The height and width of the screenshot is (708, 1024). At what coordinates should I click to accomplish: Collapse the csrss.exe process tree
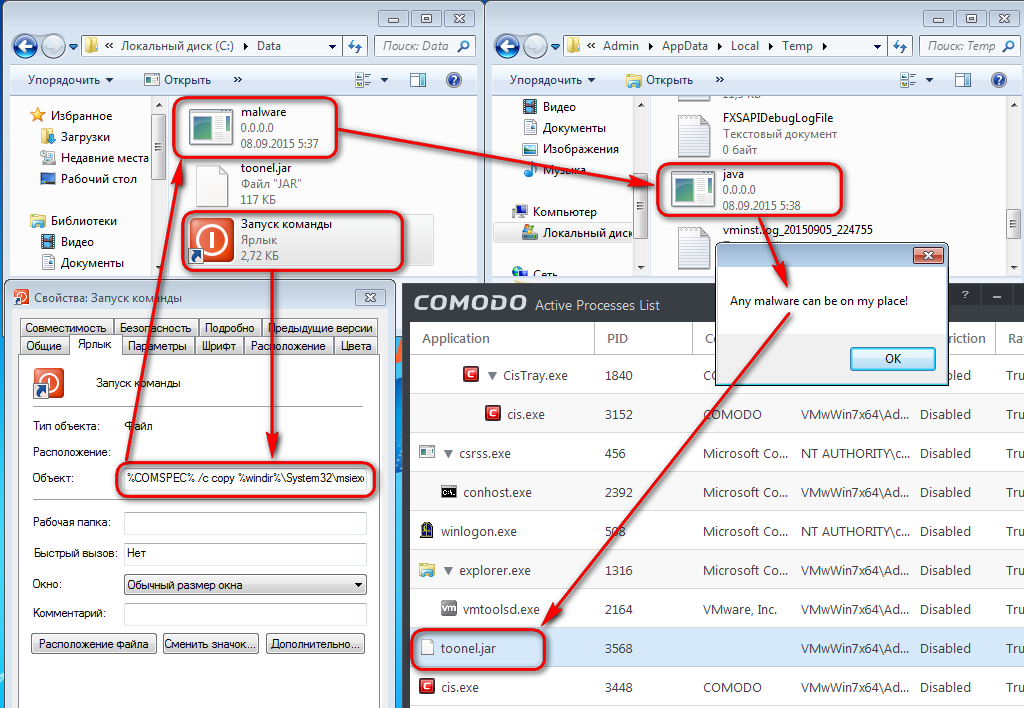click(x=449, y=454)
